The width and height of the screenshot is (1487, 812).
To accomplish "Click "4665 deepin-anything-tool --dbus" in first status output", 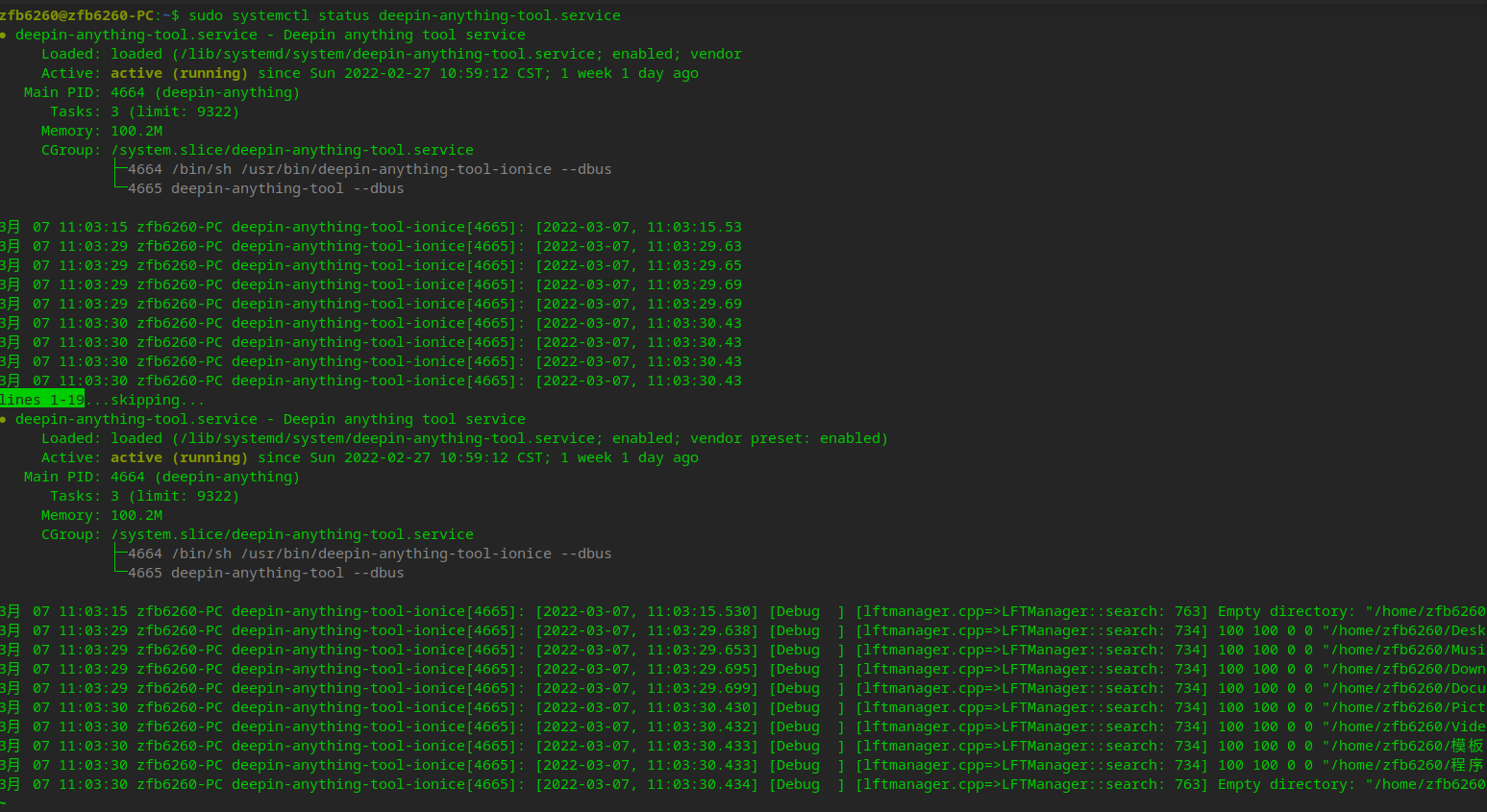I will [x=266, y=188].
